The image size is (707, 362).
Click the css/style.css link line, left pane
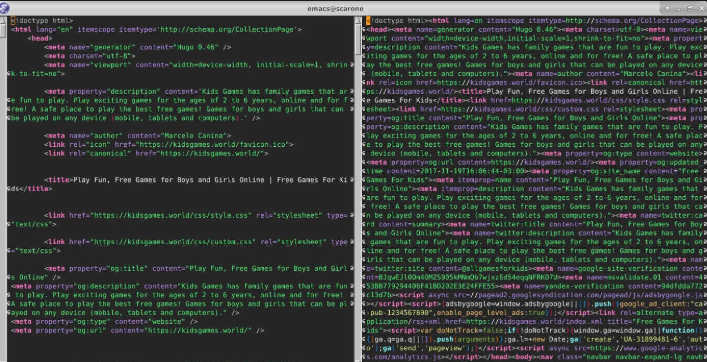[x=196, y=215]
